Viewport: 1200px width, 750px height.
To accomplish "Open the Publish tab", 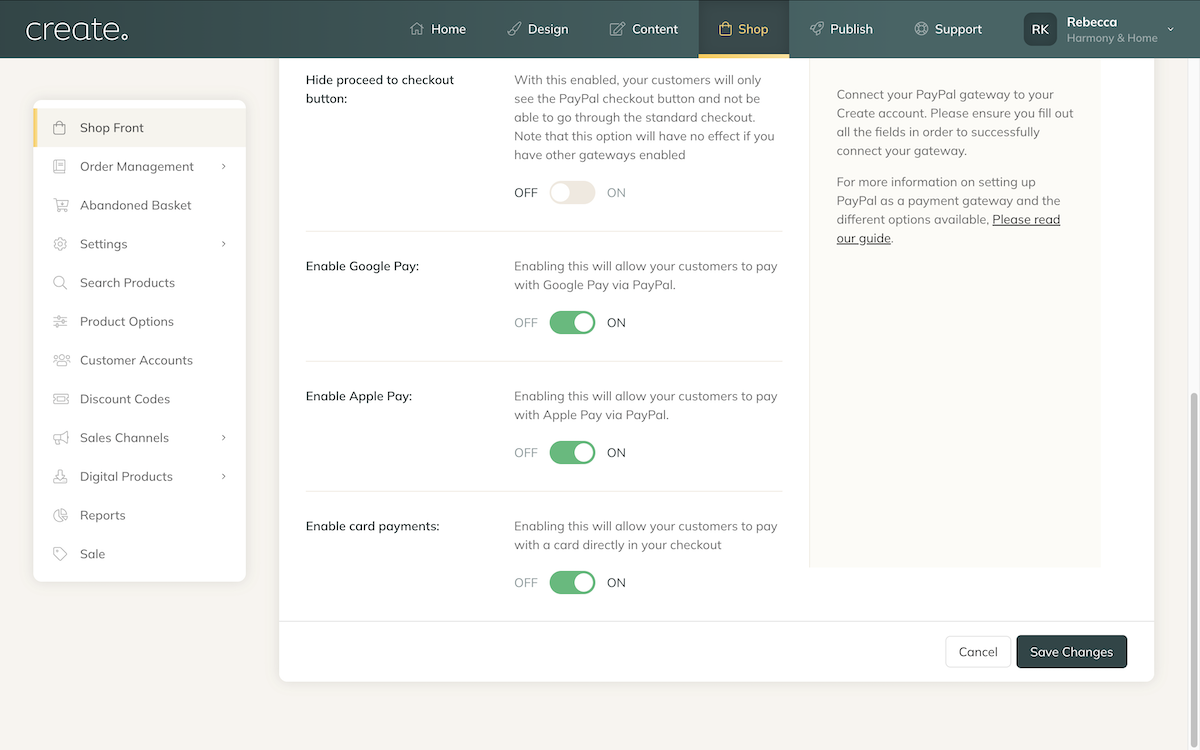I will point(841,29).
